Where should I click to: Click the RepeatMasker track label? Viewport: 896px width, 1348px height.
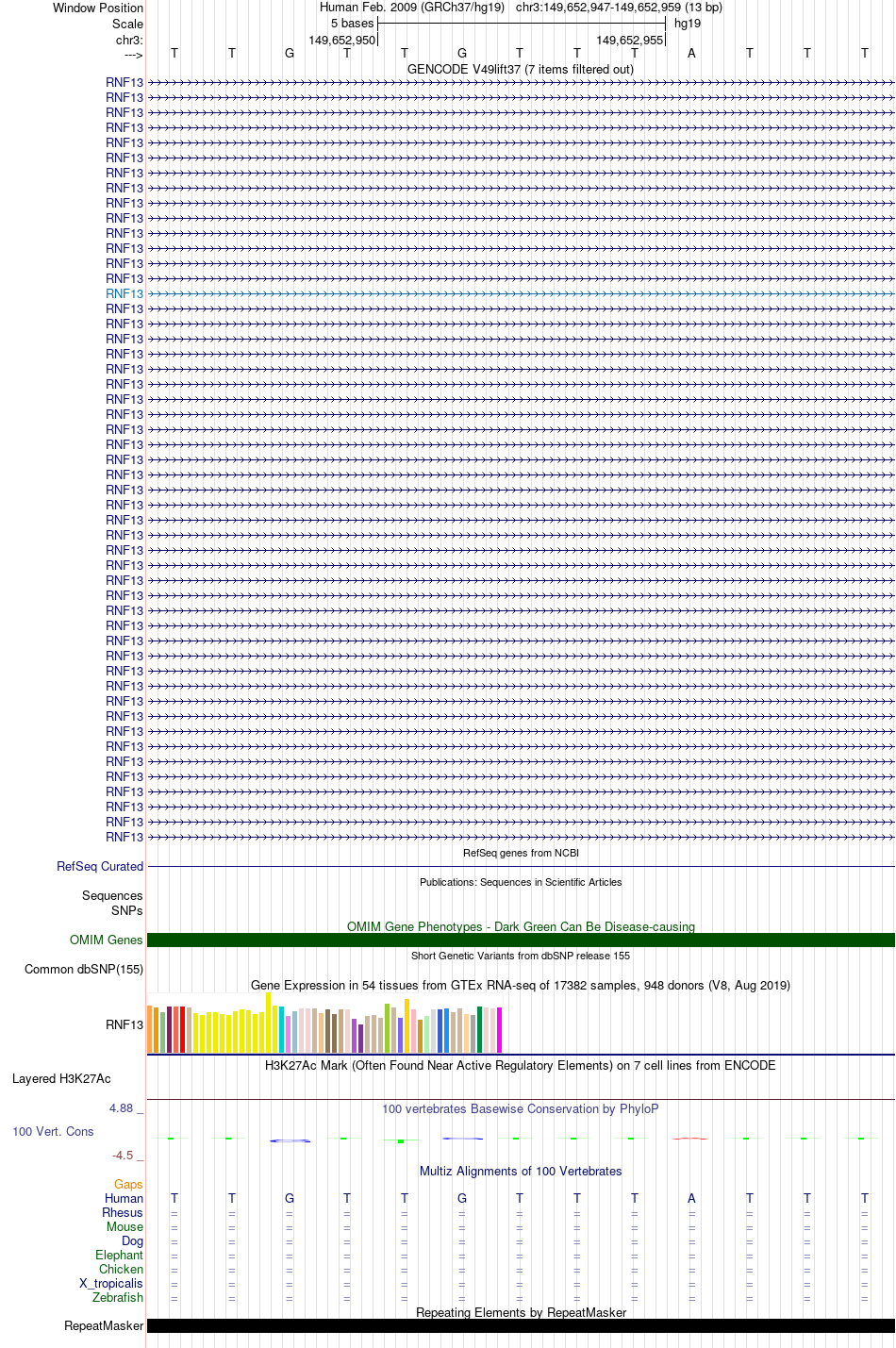(104, 1325)
